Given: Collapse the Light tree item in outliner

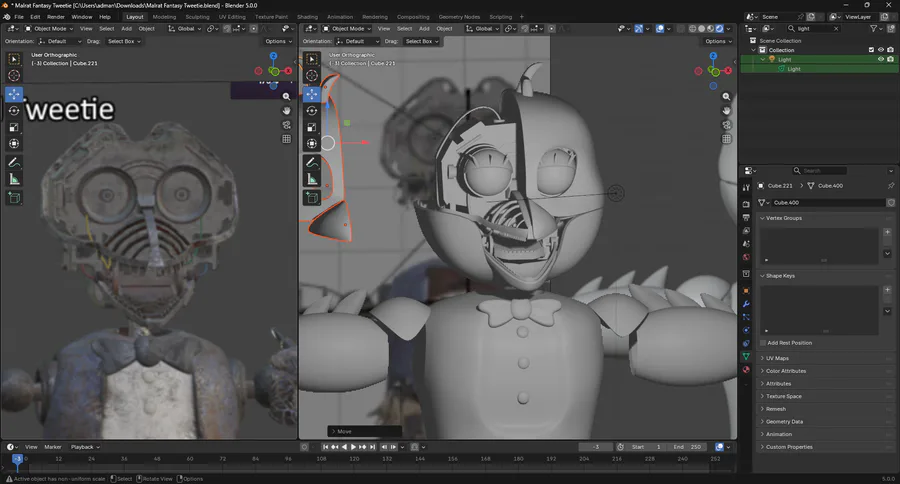Looking at the screenshot, I should pos(763,59).
